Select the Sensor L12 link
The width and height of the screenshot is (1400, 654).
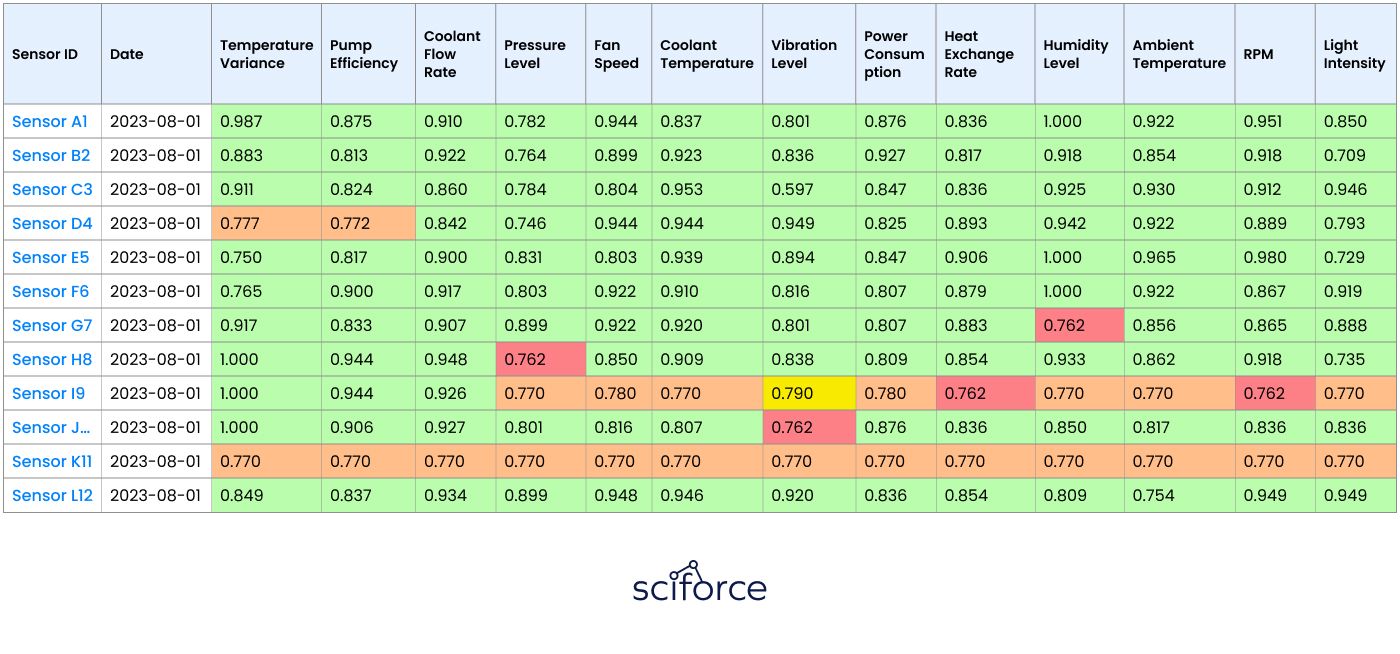[x=52, y=495]
